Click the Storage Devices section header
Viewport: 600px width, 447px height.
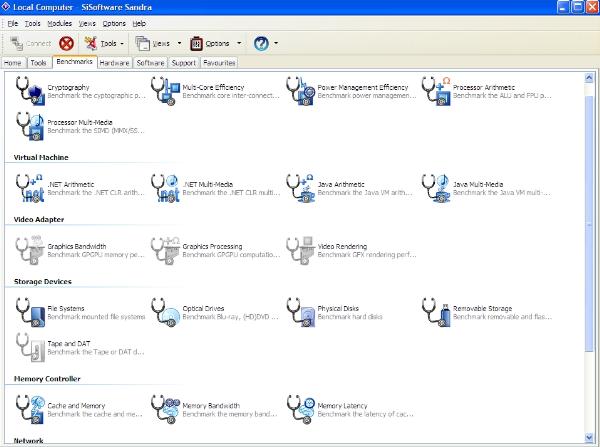click(x=42, y=282)
